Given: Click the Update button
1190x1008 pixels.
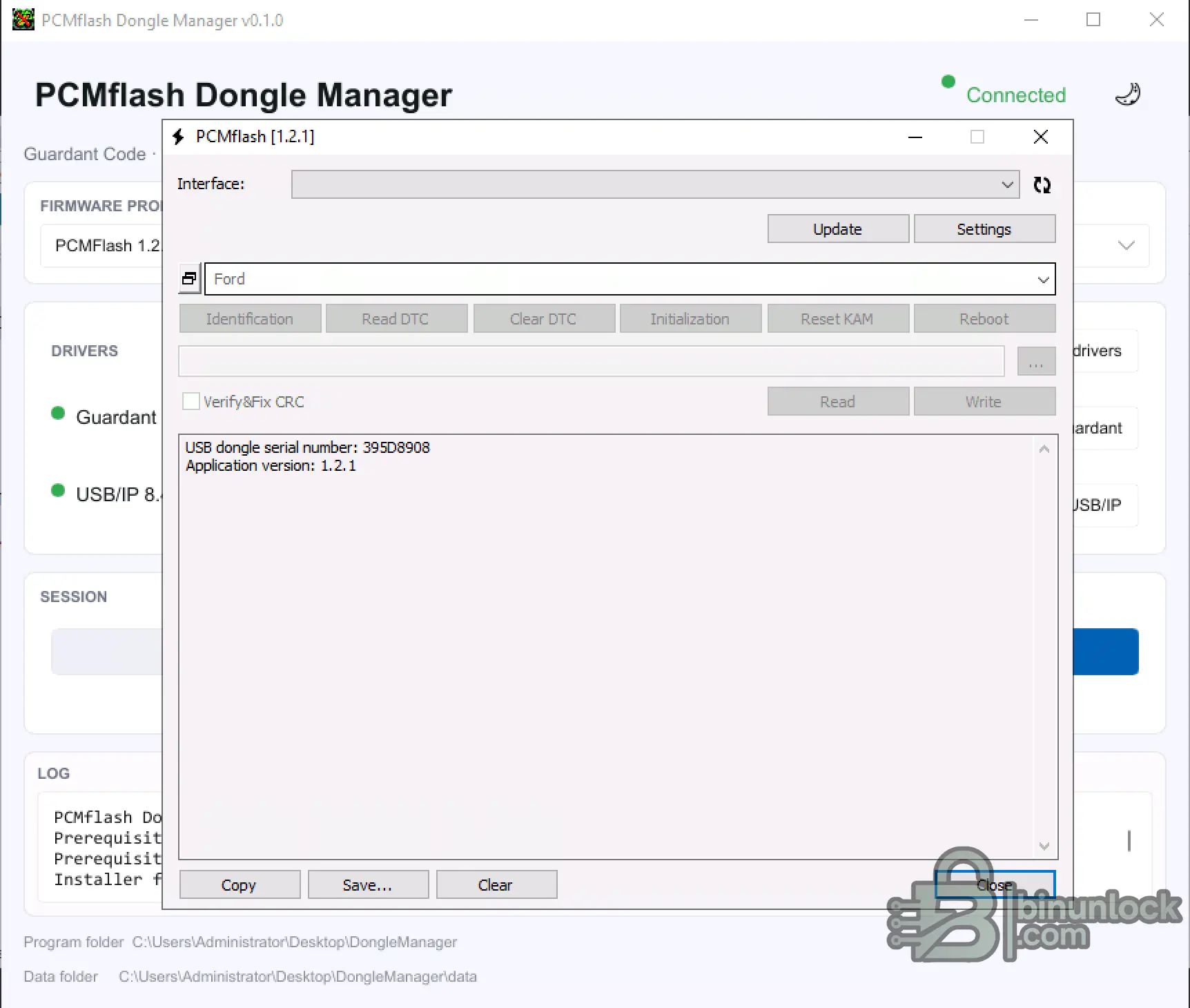Looking at the screenshot, I should click(x=838, y=229).
